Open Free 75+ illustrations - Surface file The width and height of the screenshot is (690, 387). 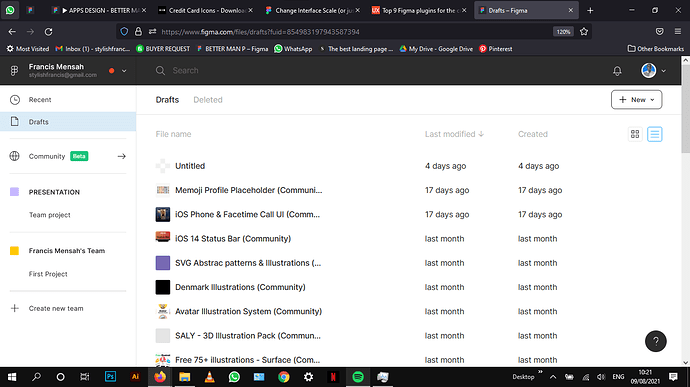point(247,360)
